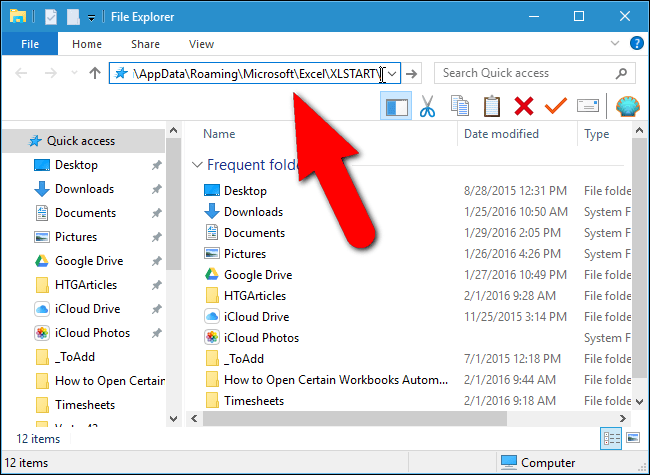Open the recent locations dropdown arrow
The width and height of the screenshot is (650, 475).
(74, 73)
